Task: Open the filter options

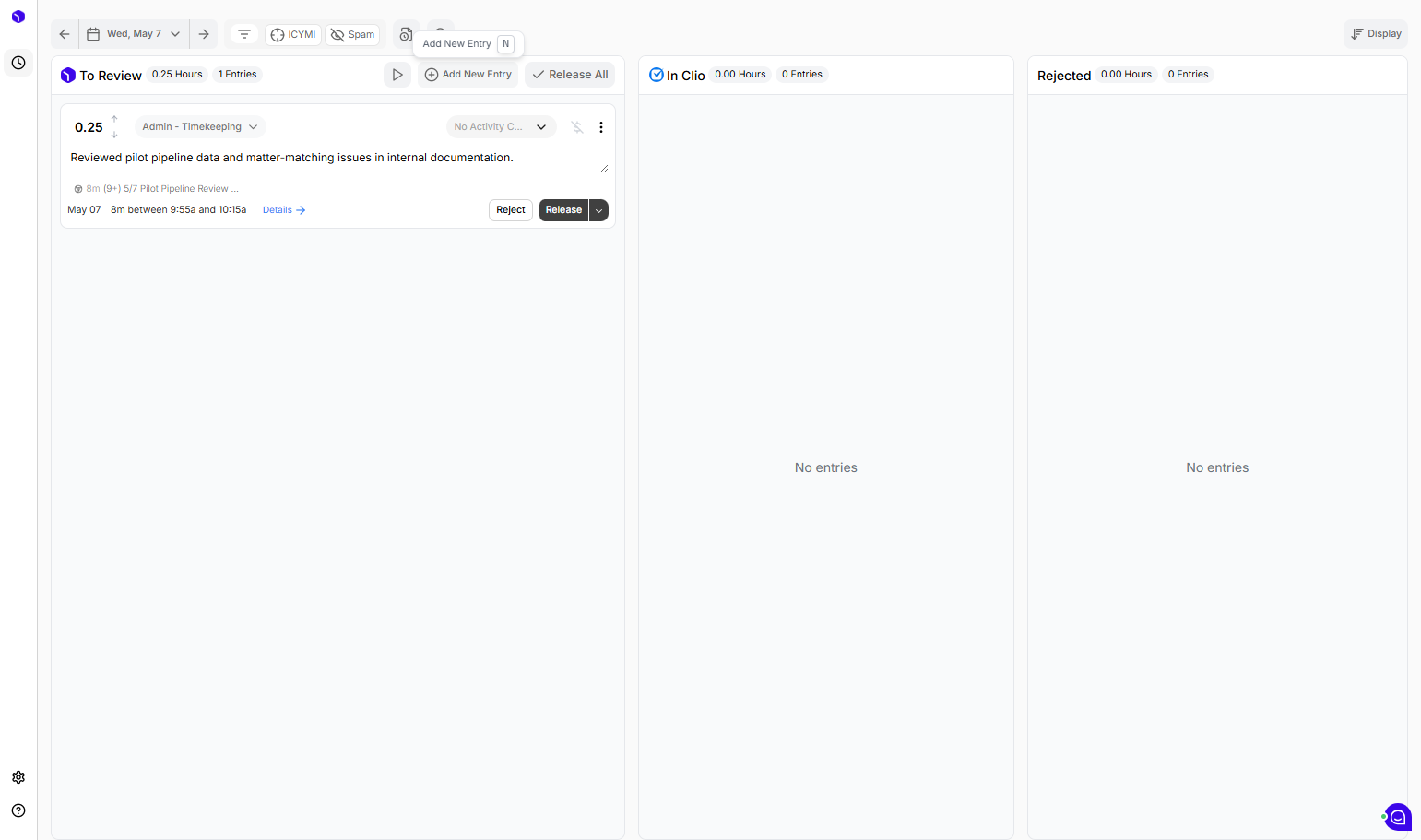Action: (244, 34)
